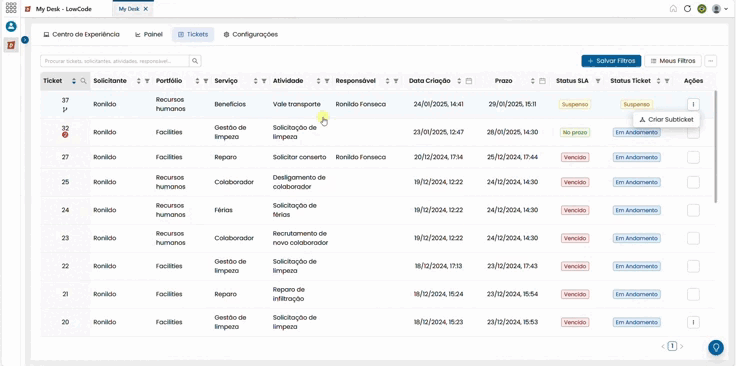Click the refresh icon at top right
The width and height of the screenshot is (736, 366).
(688, 8)
